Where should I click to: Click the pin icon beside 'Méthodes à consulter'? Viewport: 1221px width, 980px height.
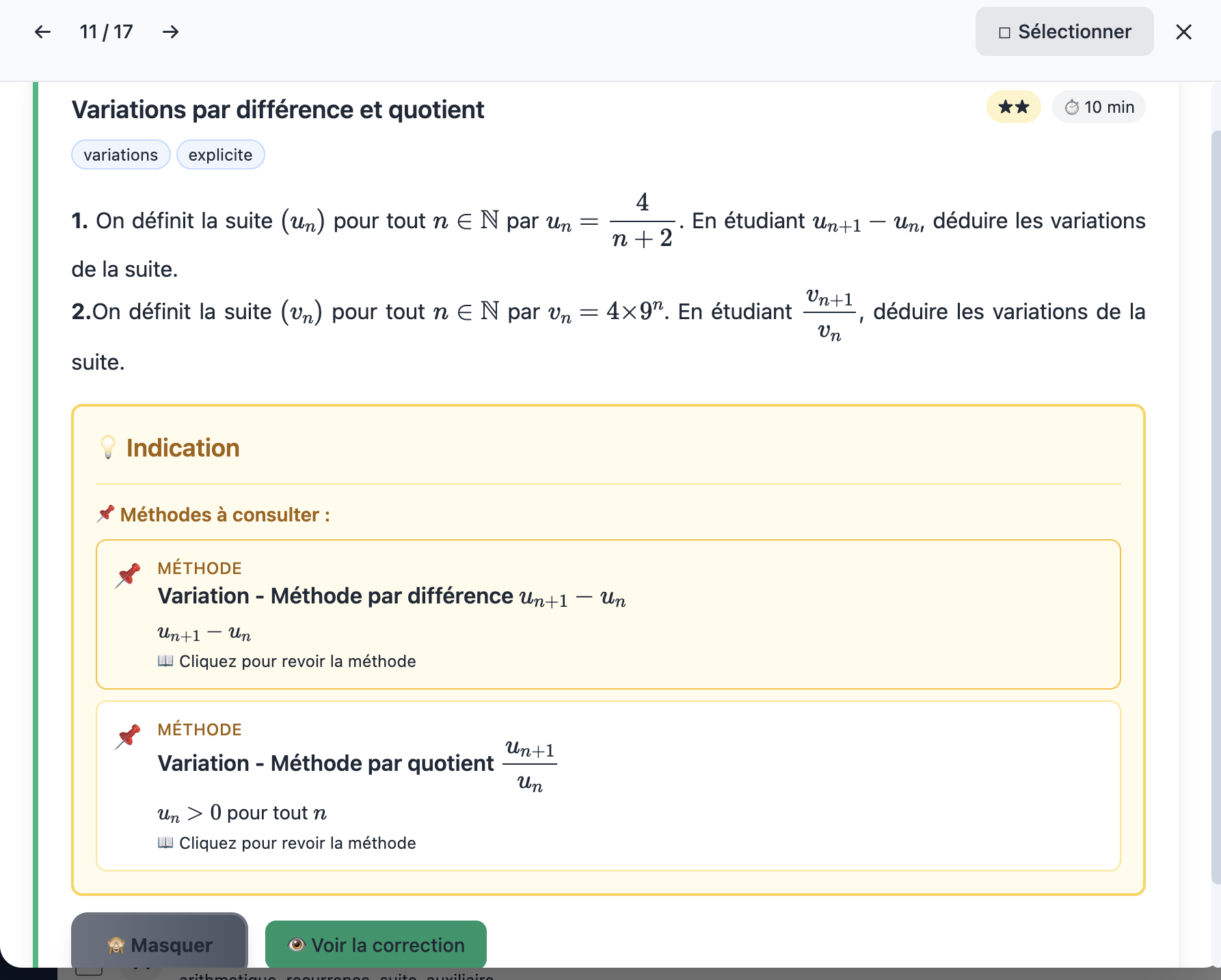click(105, 514)
